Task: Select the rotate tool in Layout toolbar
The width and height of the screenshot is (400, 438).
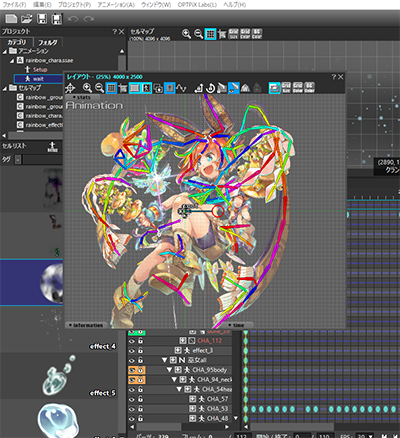Action: click(210, 88)
